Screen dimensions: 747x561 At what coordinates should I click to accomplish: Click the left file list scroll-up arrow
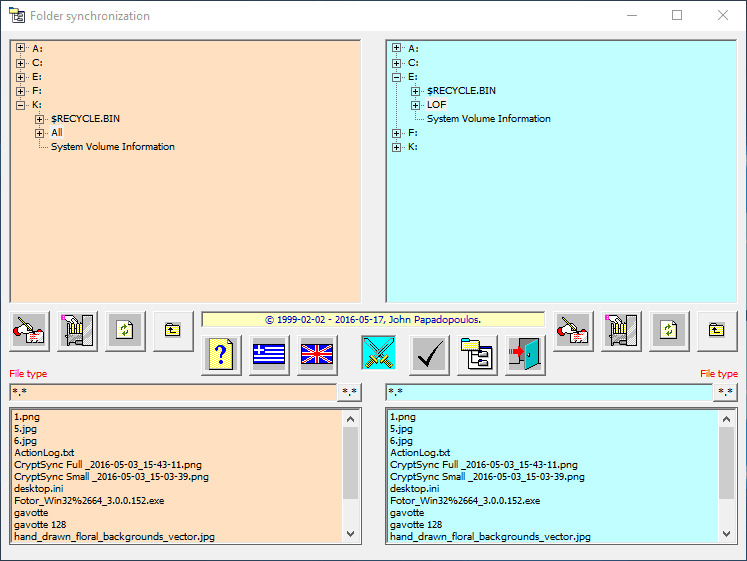coord(351,419)
